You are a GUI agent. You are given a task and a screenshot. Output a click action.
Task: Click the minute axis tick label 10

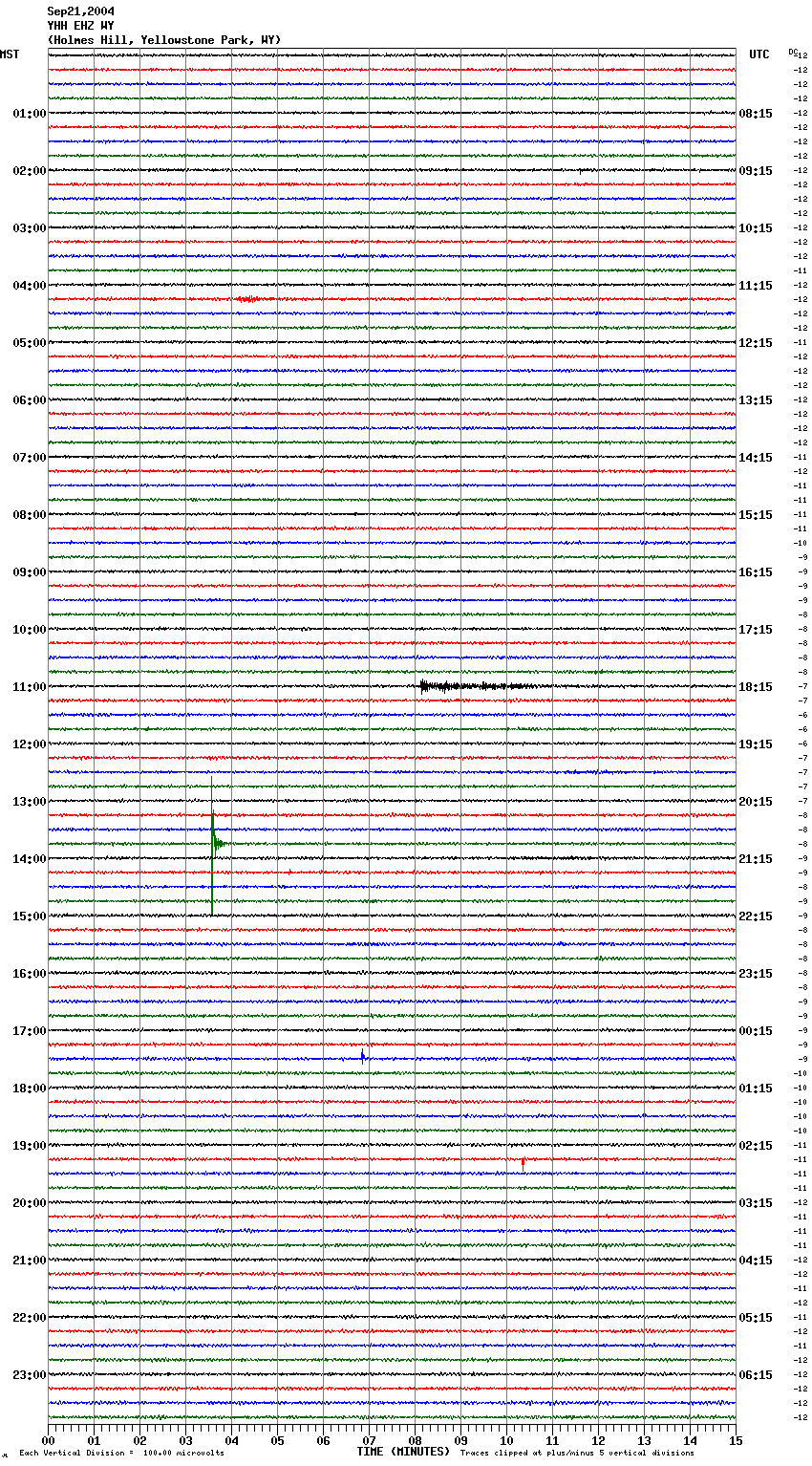point(506,1440)
